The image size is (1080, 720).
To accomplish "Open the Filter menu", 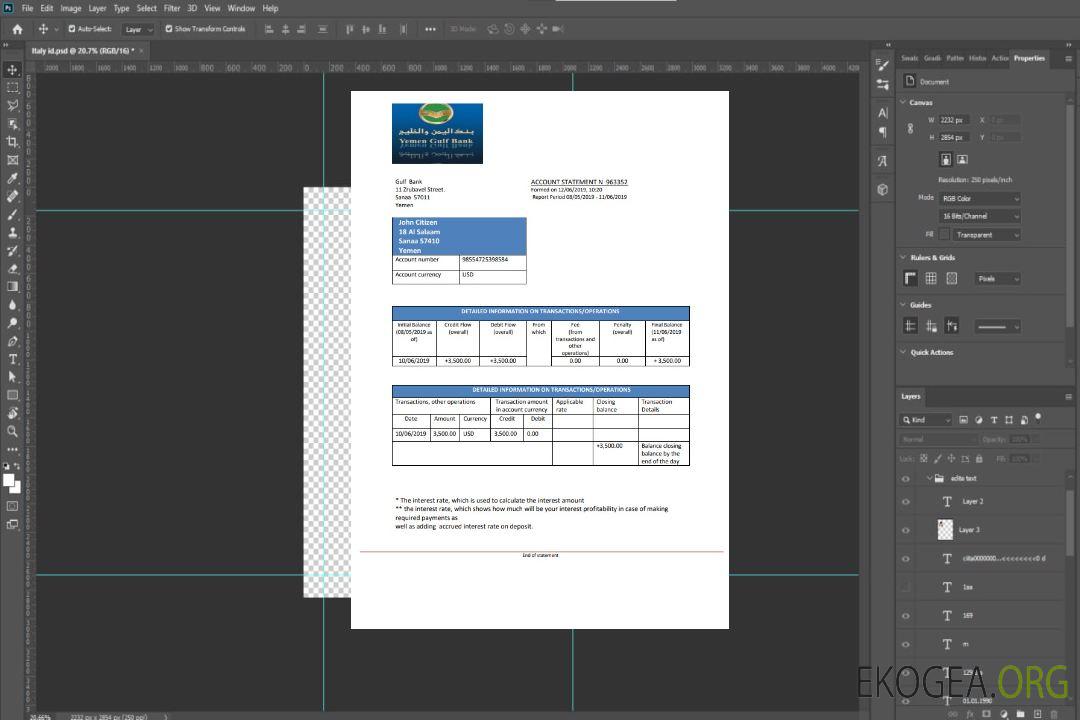I will click(172, 8).
